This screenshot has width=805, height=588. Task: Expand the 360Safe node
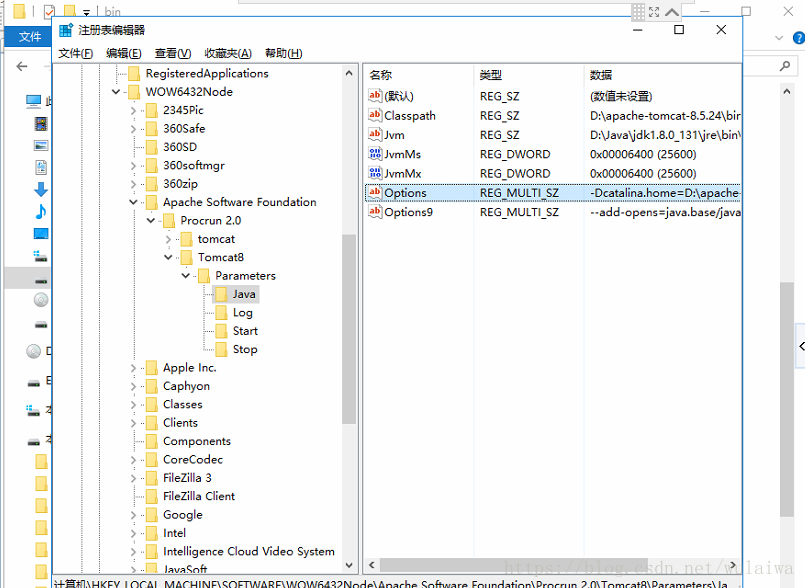click(x=133, y=129)
